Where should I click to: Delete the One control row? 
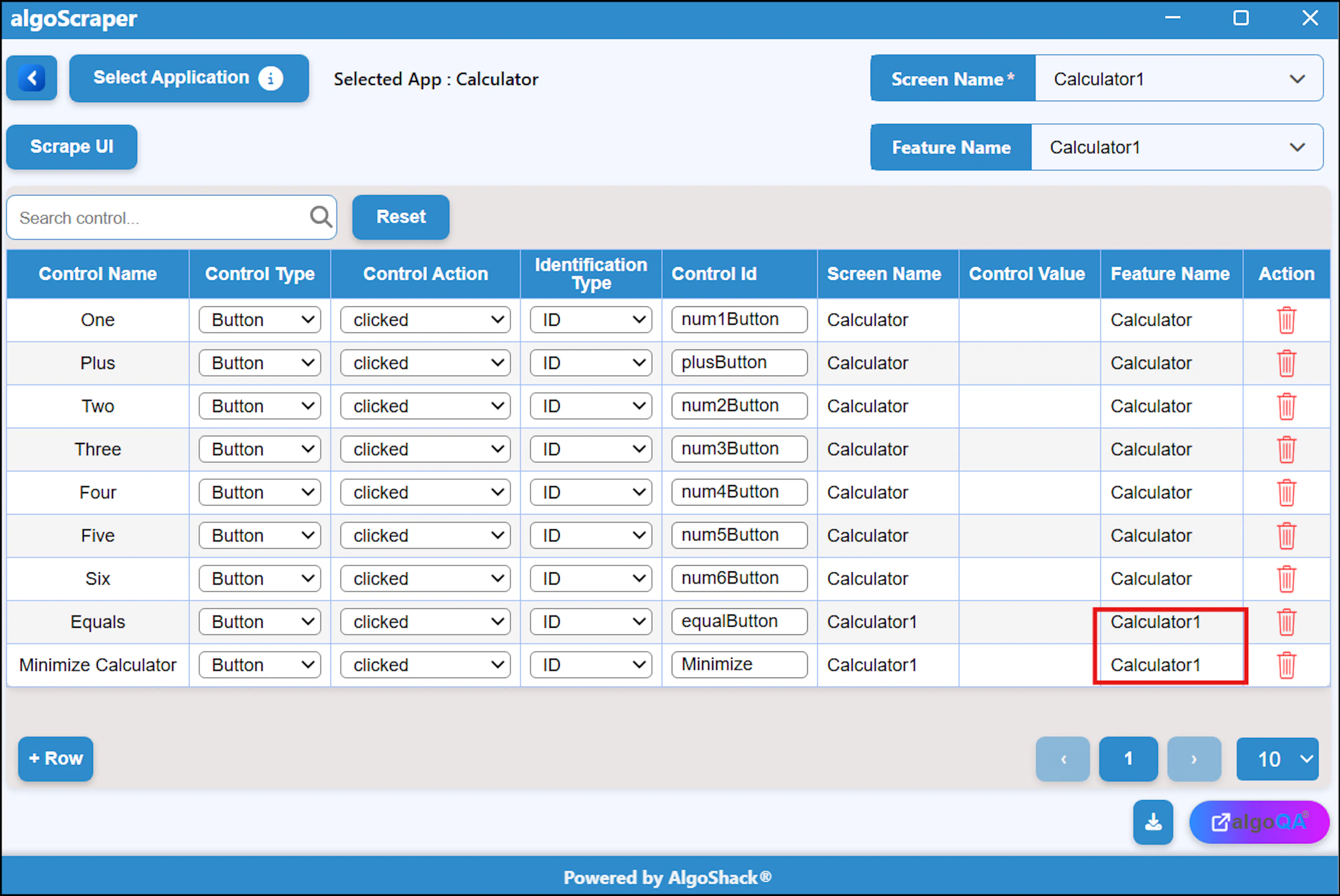pyautogui.click(x=1286, y=320)
